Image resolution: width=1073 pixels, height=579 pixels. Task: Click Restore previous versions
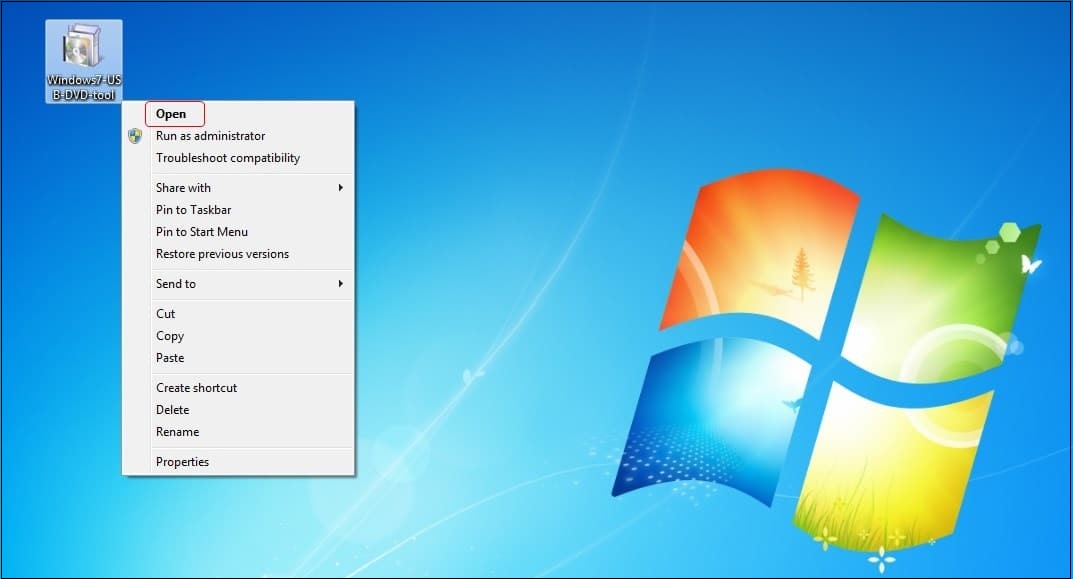pyautogui.click(x=238, y=253)
